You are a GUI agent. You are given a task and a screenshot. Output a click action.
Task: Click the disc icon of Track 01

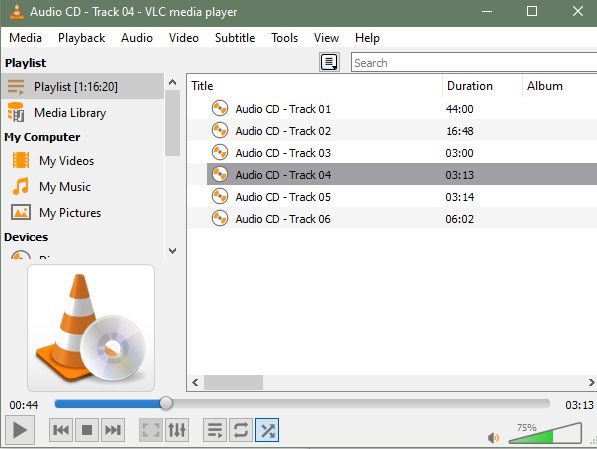coord(220,108)
